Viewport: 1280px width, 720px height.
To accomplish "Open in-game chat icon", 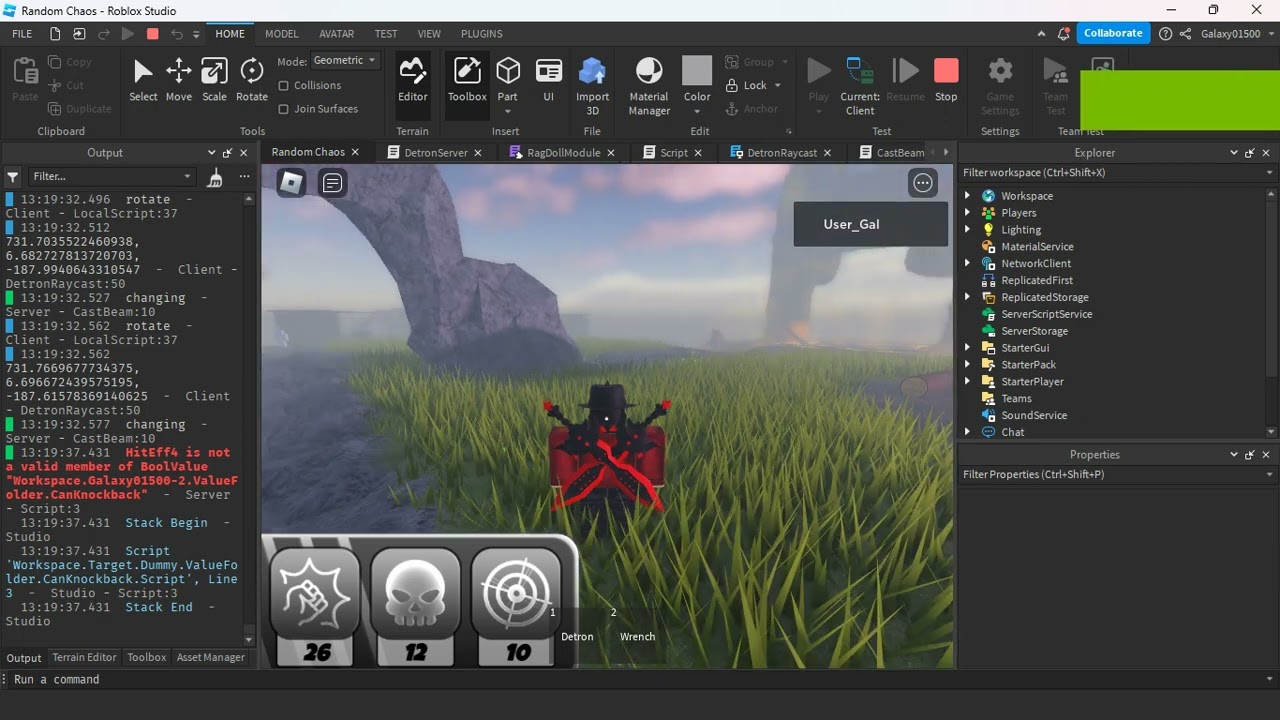I will (x=333, y=183).
